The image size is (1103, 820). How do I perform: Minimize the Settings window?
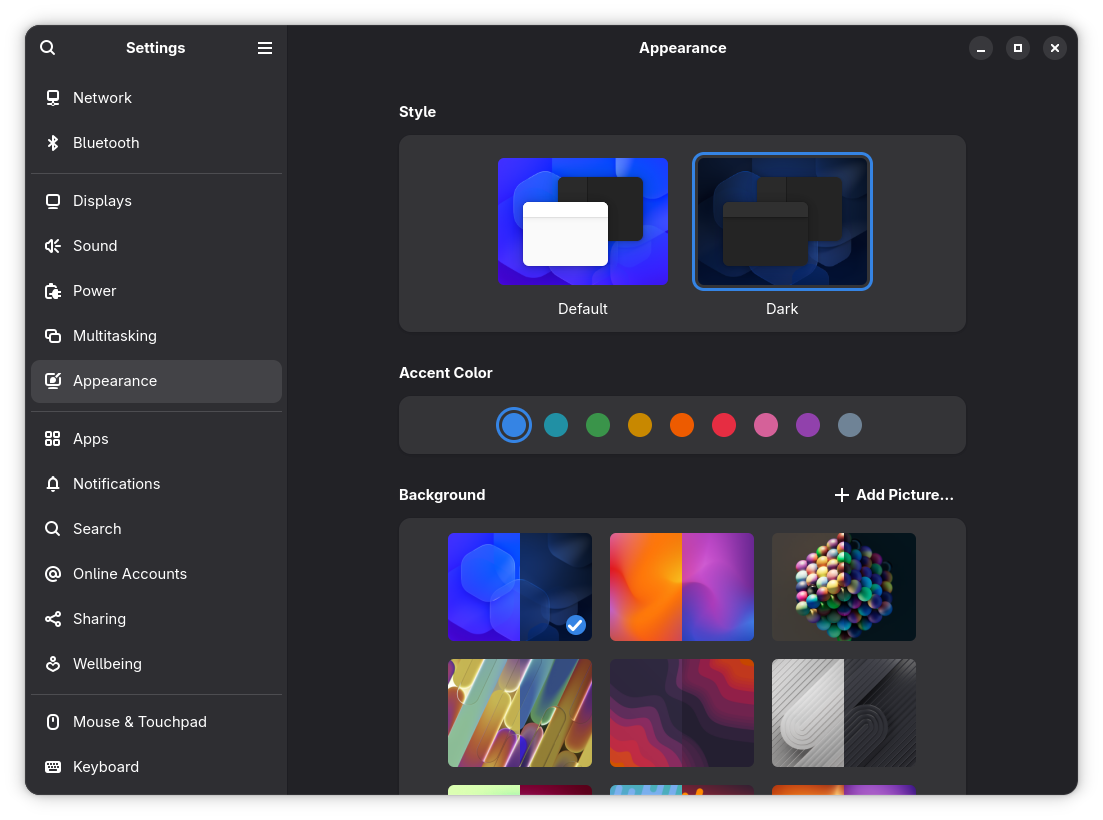tap(981, 48)
